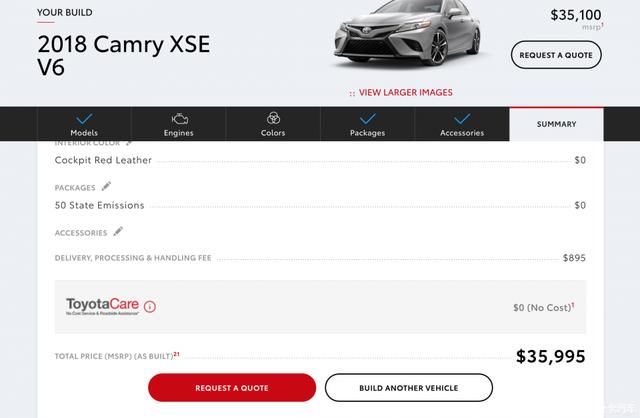Click total price footnote 21 superscript
Screen dimensions: 640x418
pyautogui.click(x=176, y=354)
